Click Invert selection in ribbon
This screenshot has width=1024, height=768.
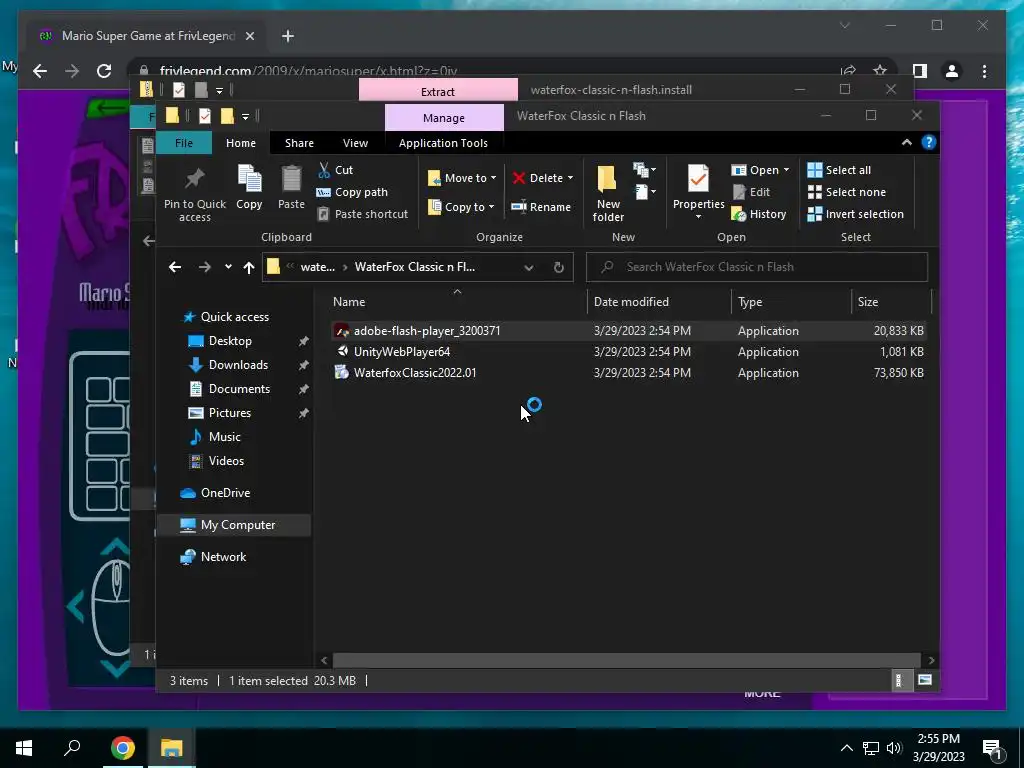tap(856, 214)
